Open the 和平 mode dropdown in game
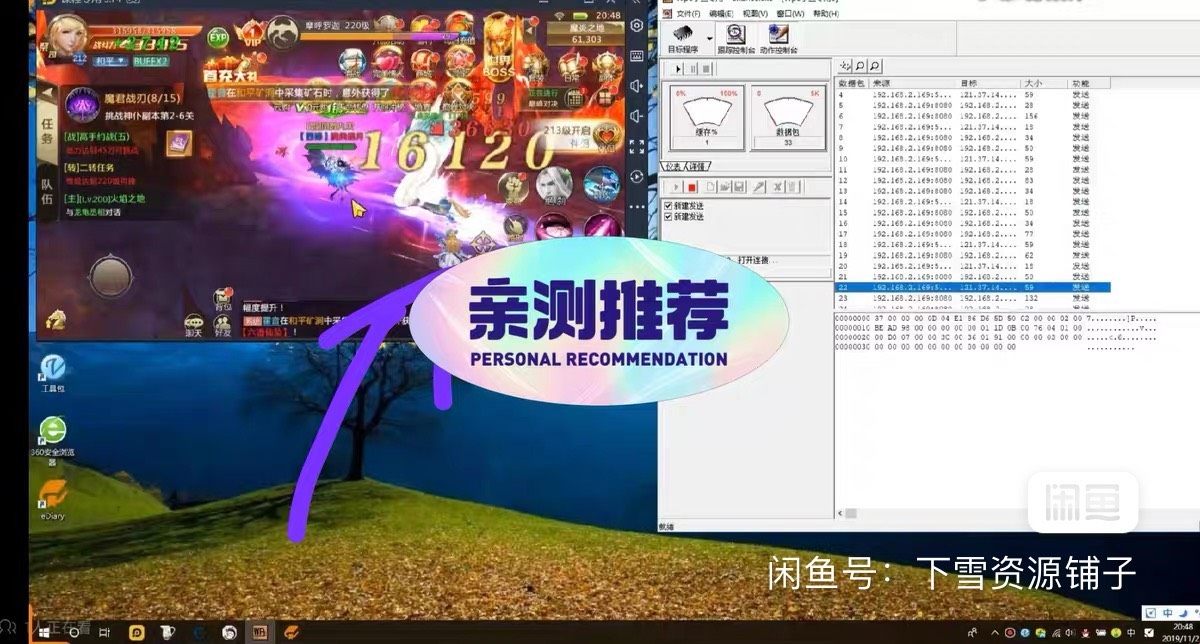This screenshot has height=644, width=1200. click(110, 60)
